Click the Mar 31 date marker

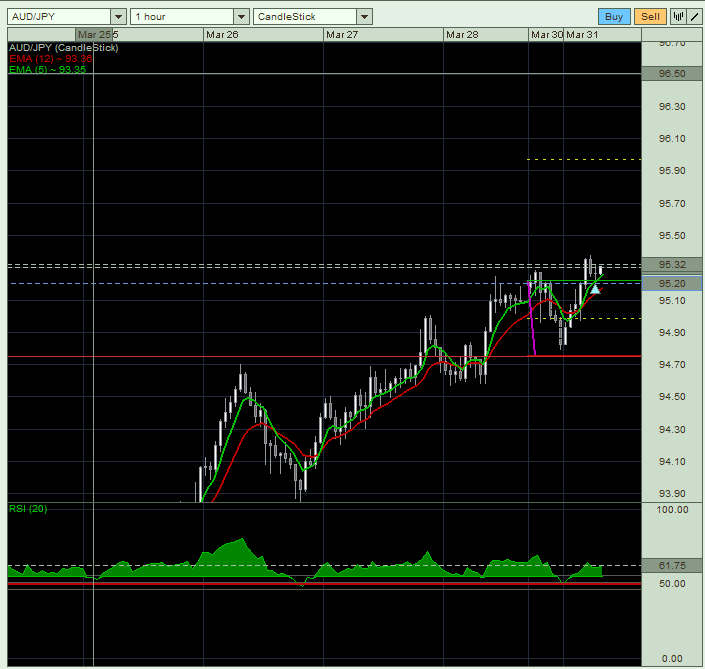pos(582,35)
